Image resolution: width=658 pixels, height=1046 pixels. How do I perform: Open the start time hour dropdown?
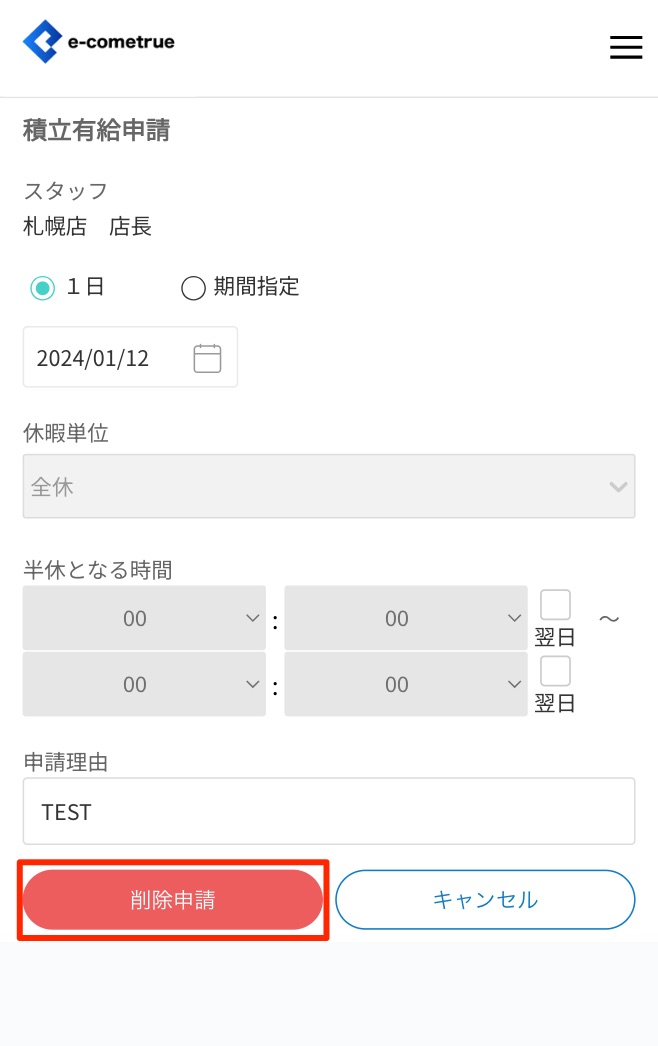coord(144,619)
